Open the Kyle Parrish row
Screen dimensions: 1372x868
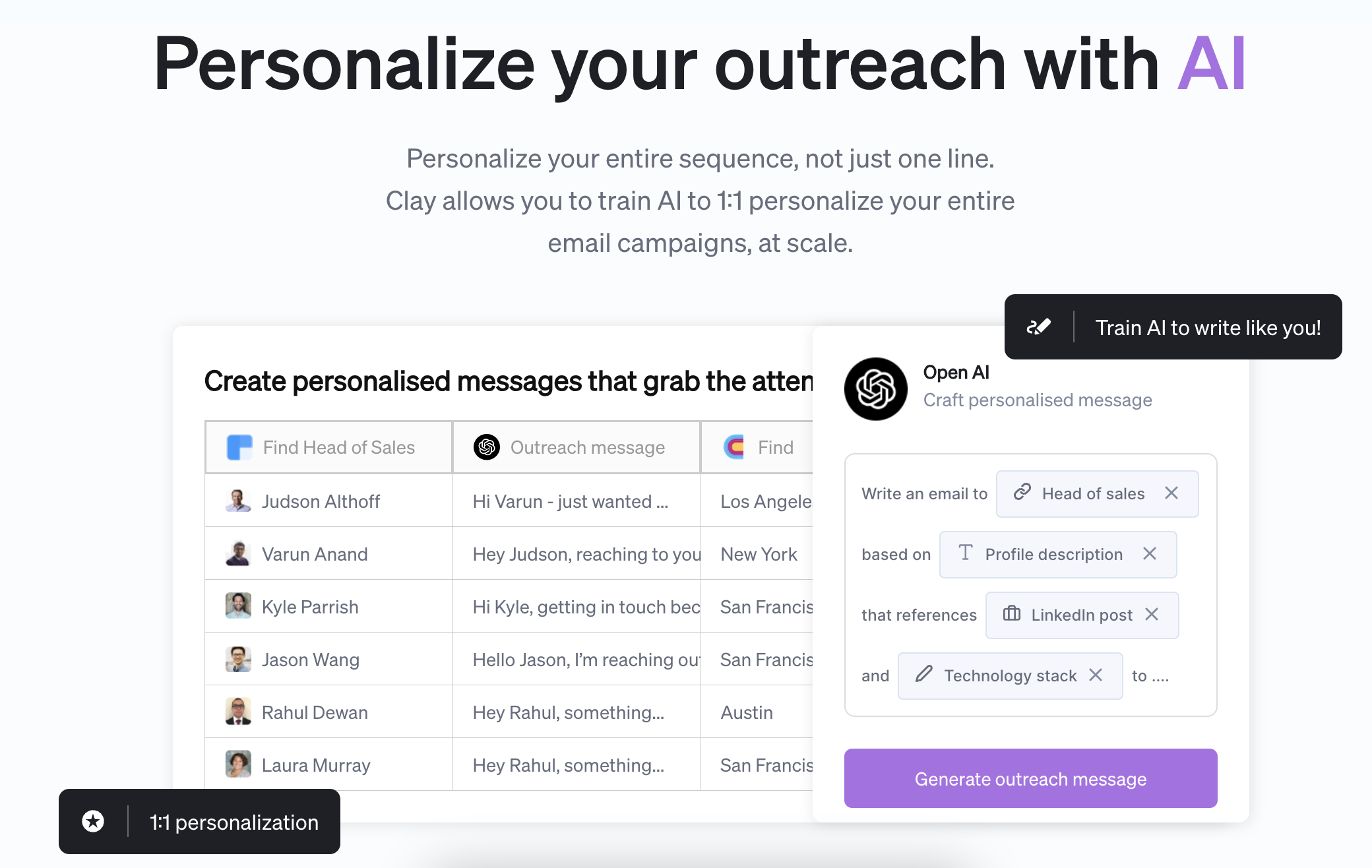(x=310, y=607)
